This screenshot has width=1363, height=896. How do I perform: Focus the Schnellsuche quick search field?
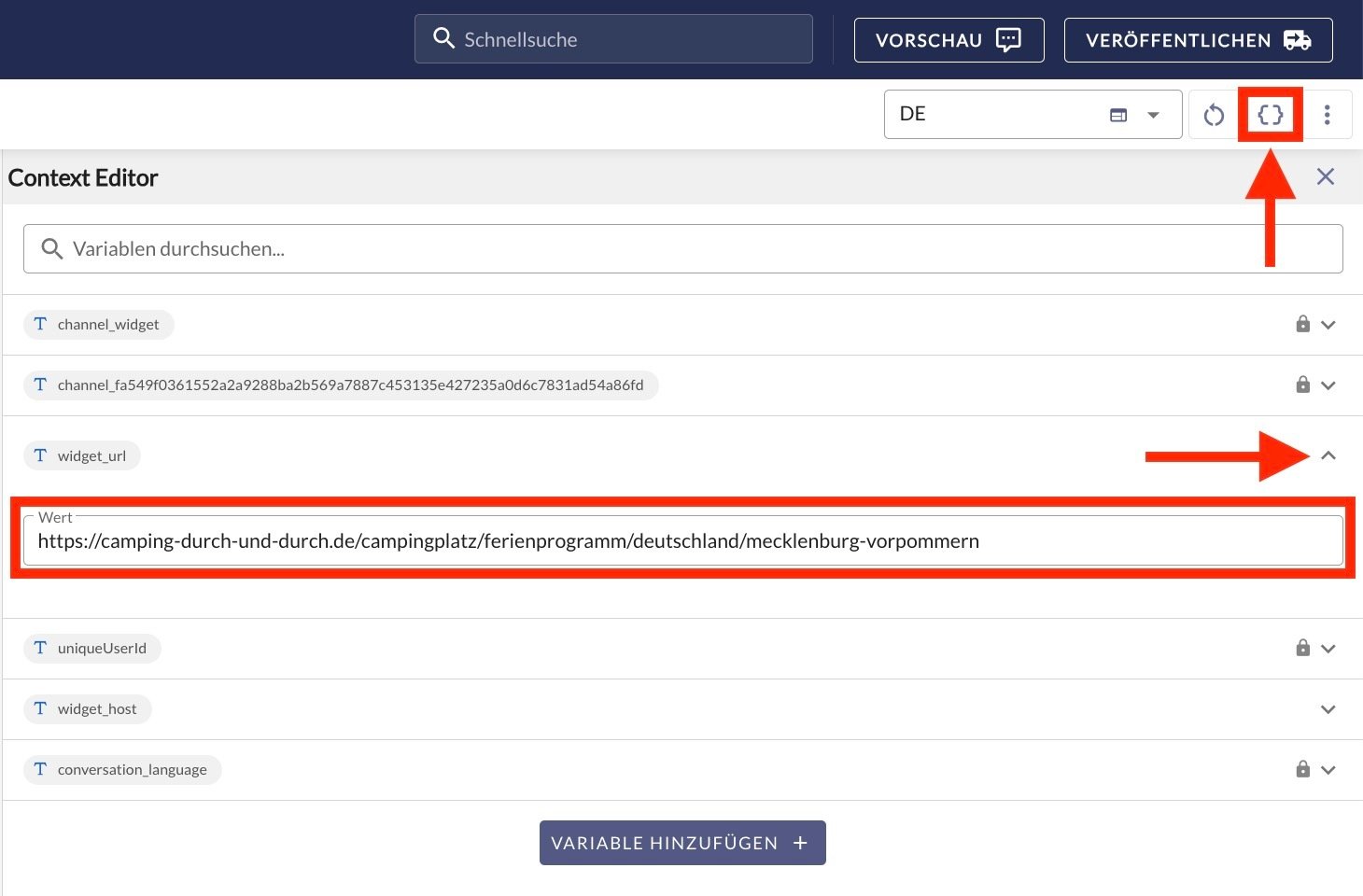[x=613, y=39]
